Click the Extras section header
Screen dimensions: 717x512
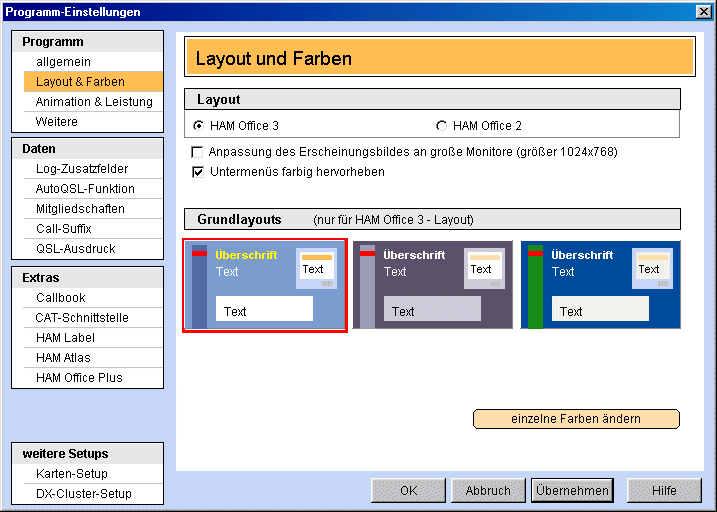pyautogui.click(x=87, y=277)
